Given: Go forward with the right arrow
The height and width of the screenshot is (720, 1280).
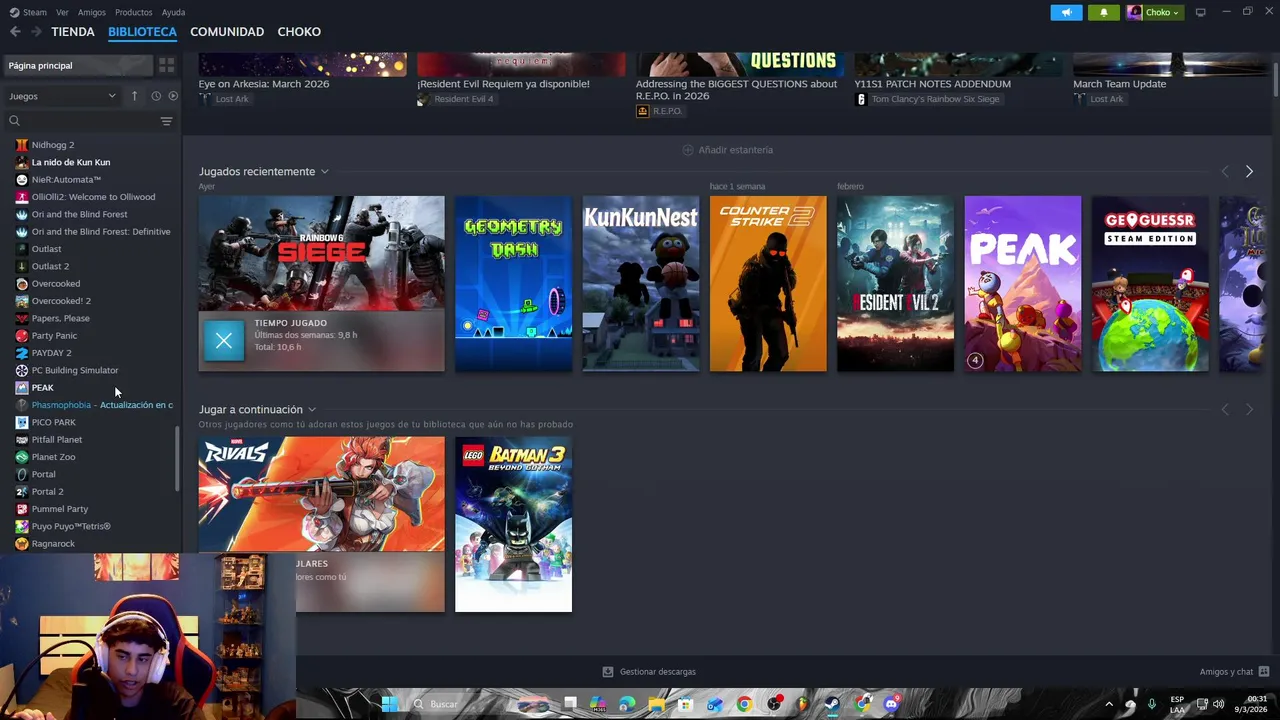Looking at the screenshot, I should (36, 32).
